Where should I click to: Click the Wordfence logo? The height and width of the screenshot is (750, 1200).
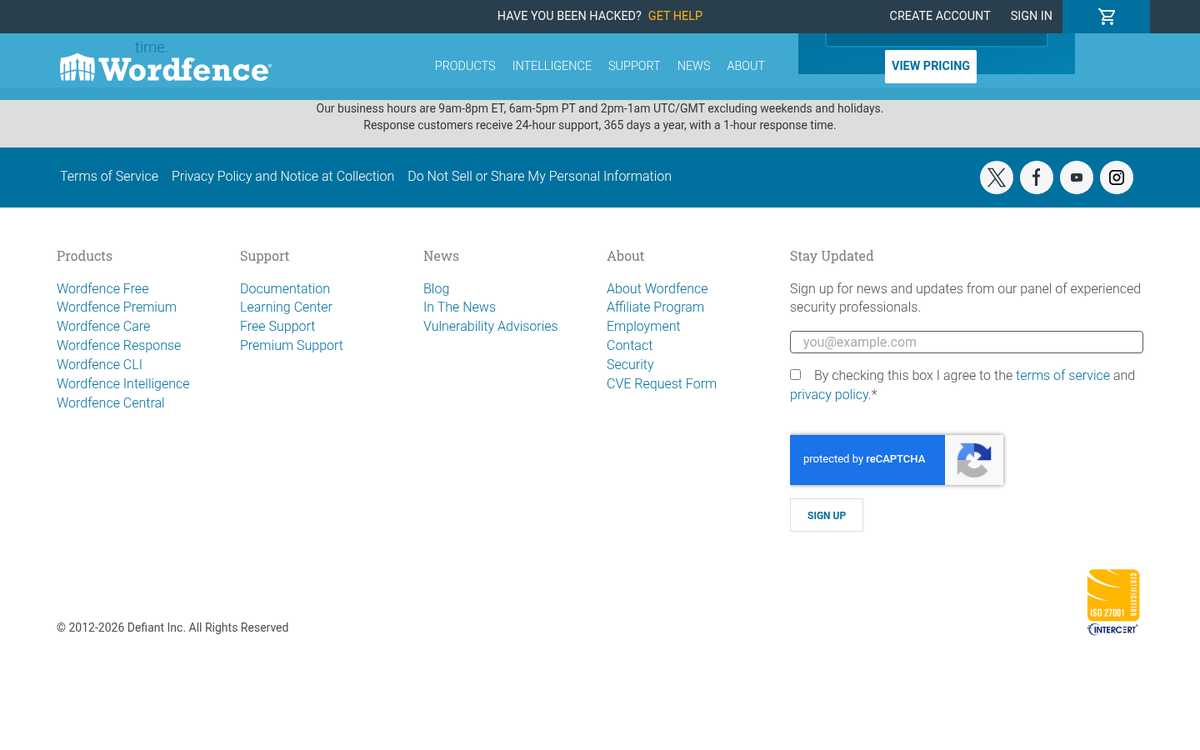[x=164, y=67]
